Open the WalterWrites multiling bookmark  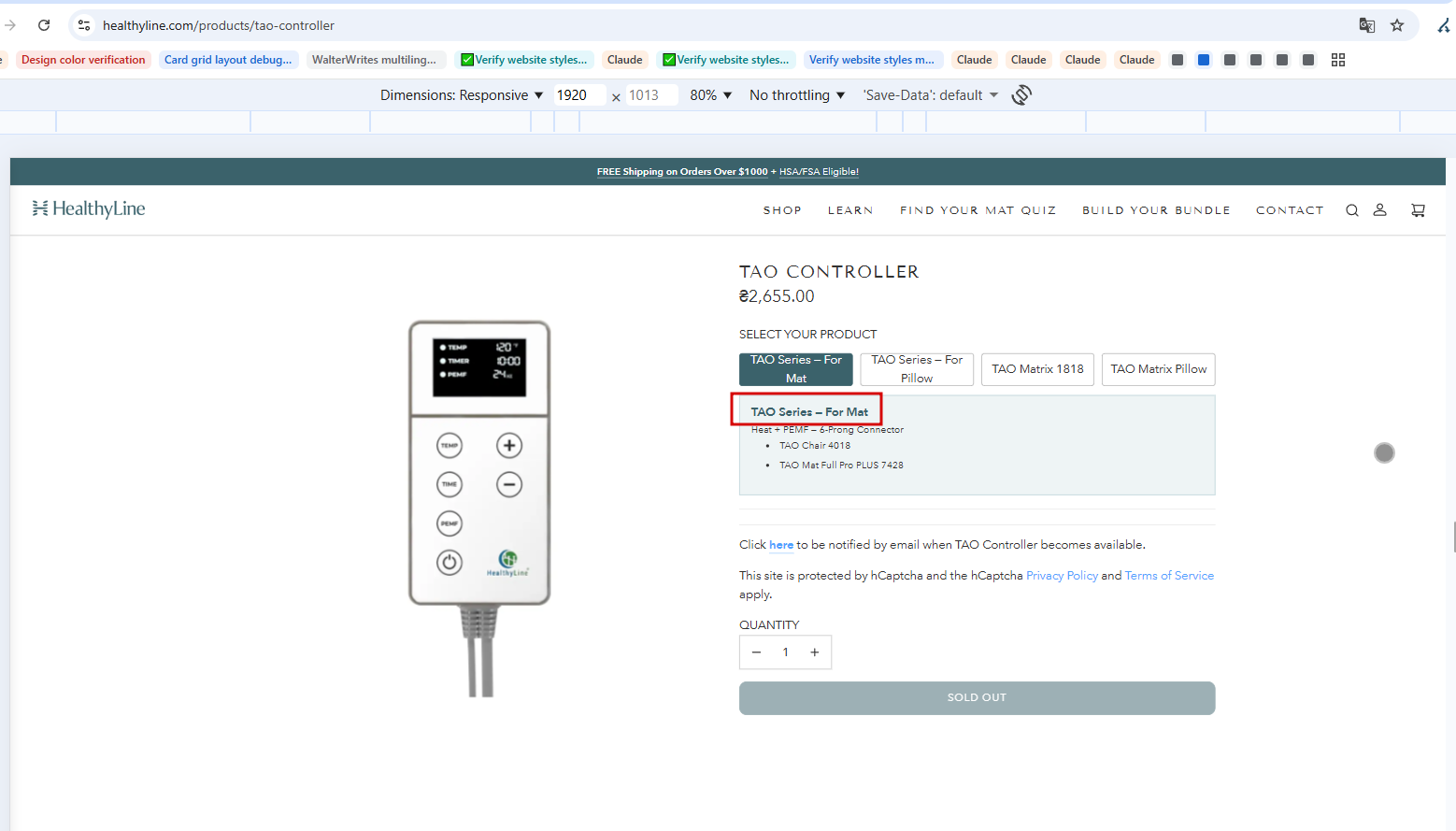(x=374, y=60)
